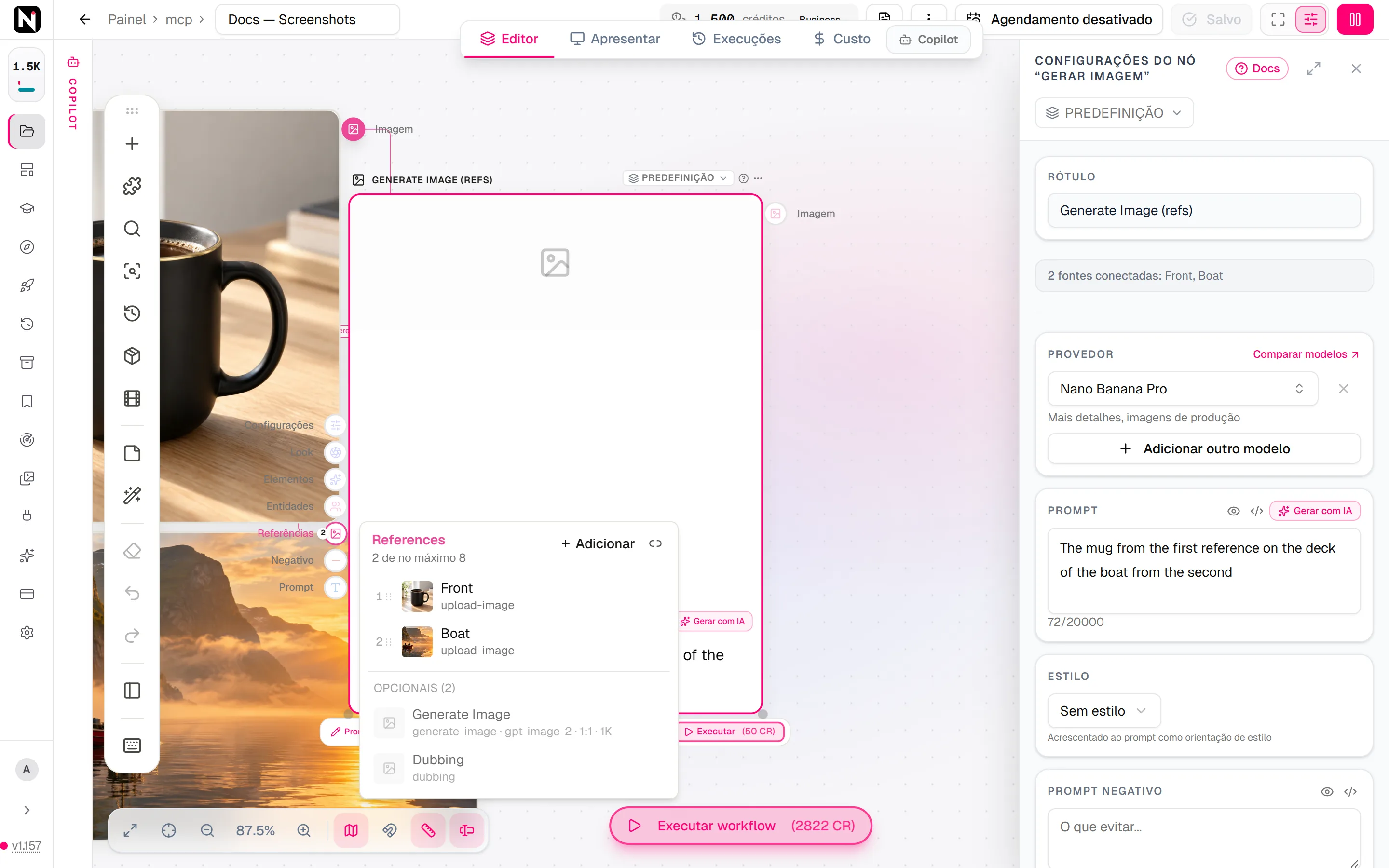Toggle negative prompt preview eye icon
Screen dimensions: 1389x868
[1327, 792]
